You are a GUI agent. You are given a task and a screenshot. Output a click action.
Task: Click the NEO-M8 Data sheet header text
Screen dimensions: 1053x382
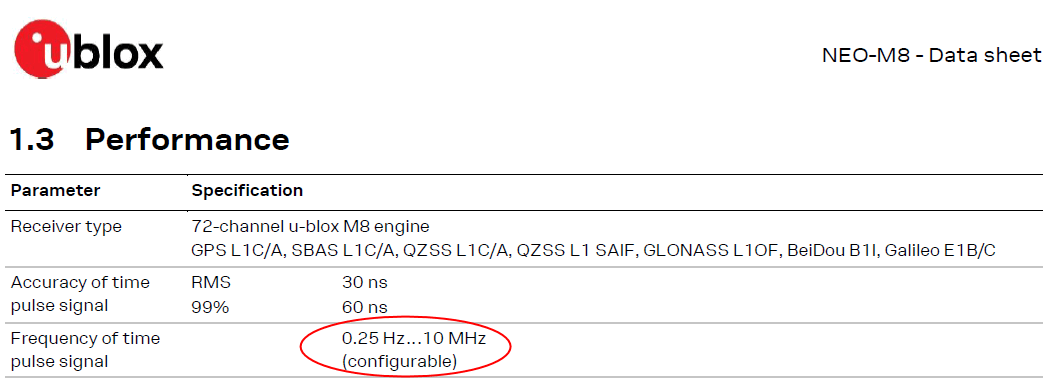(x=931, y=55)
